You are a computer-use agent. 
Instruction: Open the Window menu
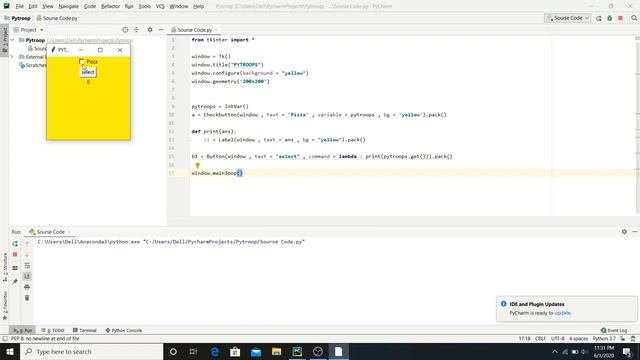pyautogui.click(x=178, y=7)
